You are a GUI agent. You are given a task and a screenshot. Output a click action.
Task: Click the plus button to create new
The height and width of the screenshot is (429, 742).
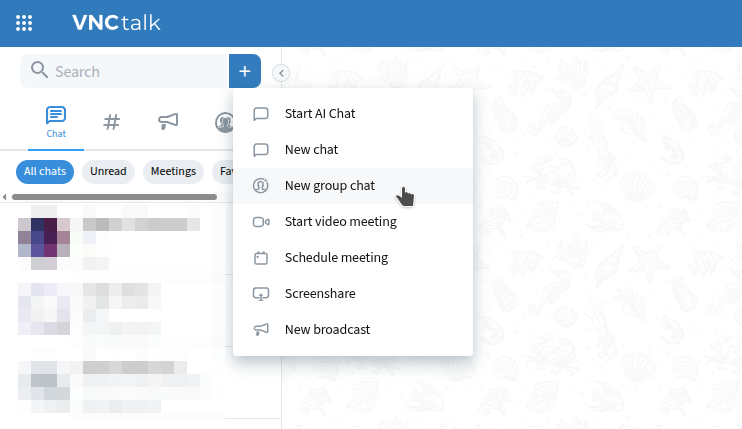245,71
